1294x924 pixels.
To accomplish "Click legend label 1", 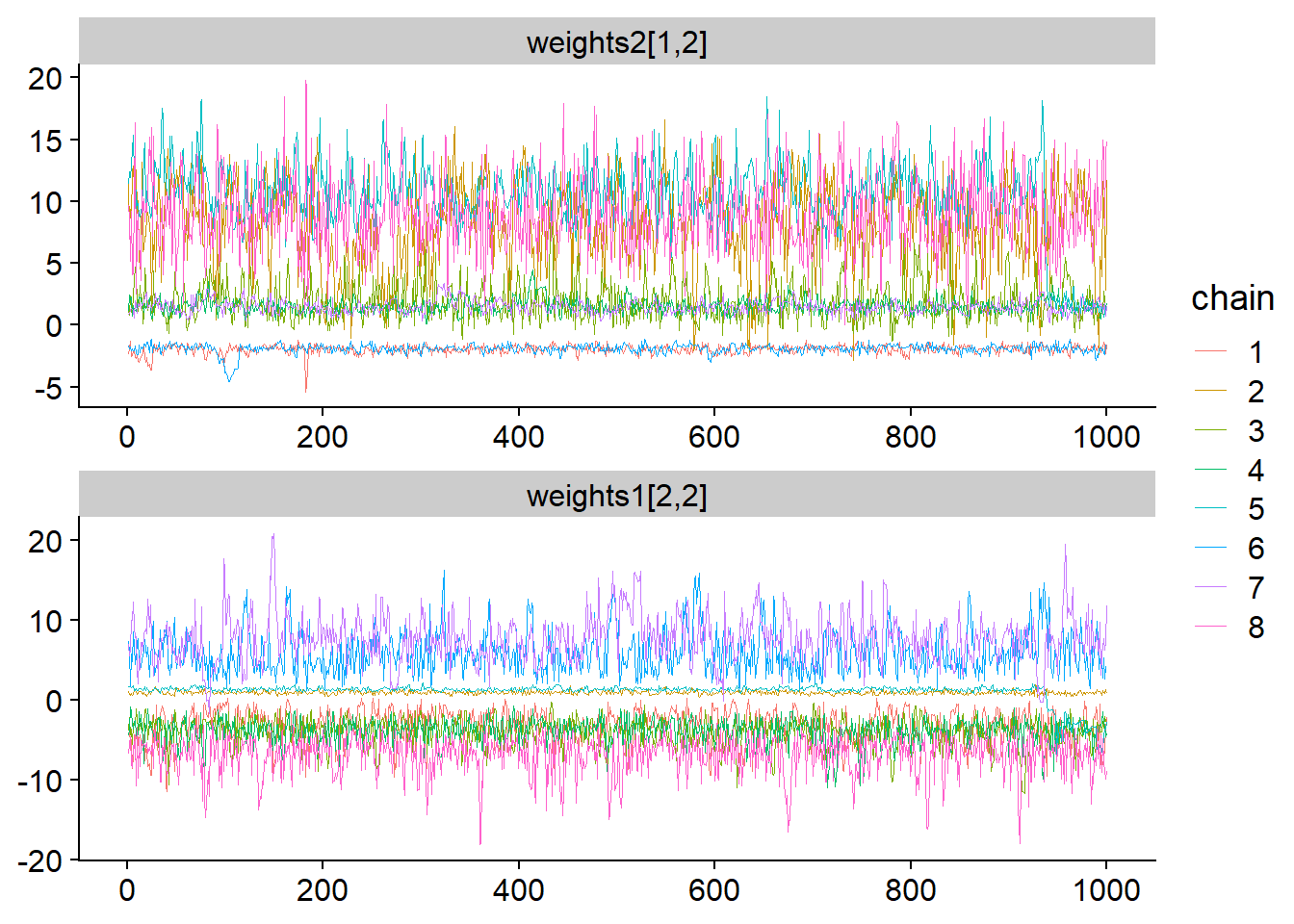I will 1255,352.
